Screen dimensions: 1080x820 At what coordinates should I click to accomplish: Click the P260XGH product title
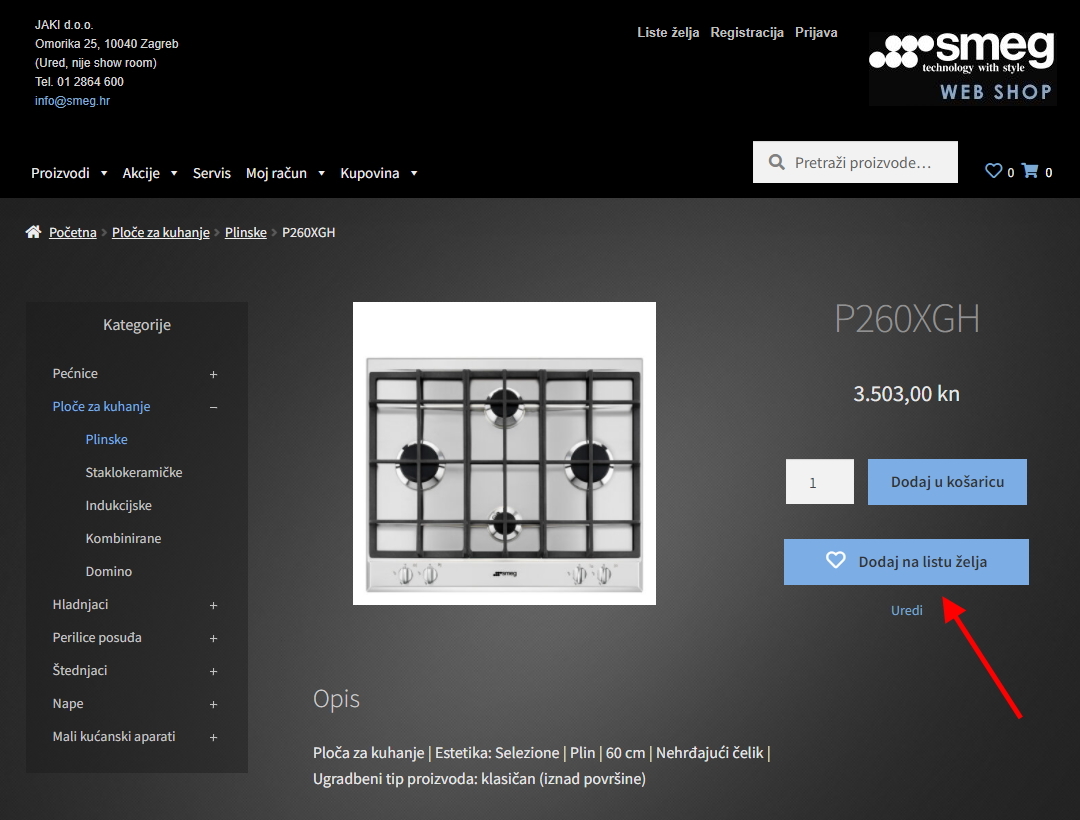[x=906, y=319]
